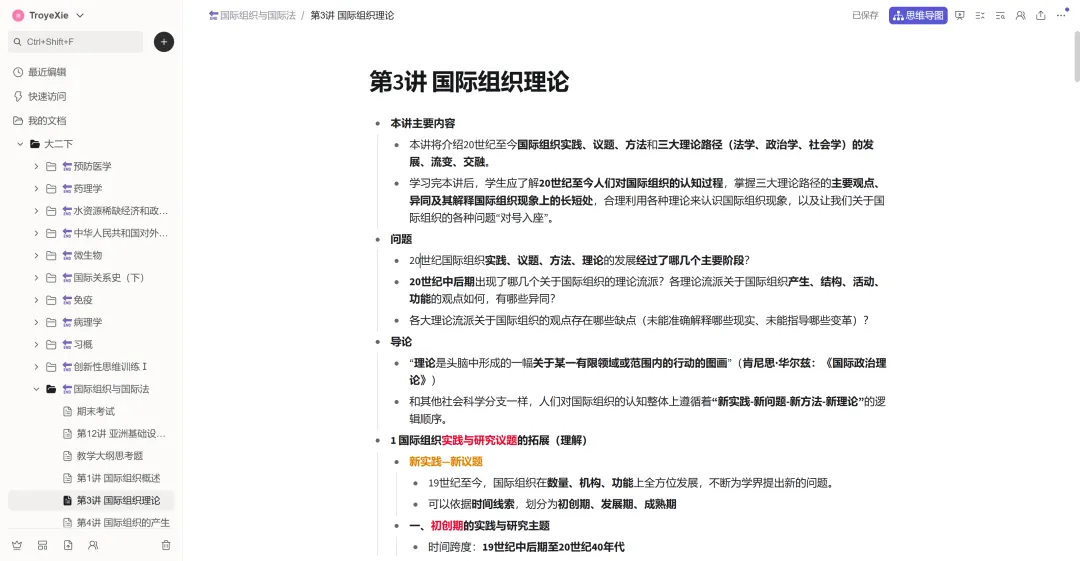Open the team/contacts icon at the sidebar bottom

93,545
